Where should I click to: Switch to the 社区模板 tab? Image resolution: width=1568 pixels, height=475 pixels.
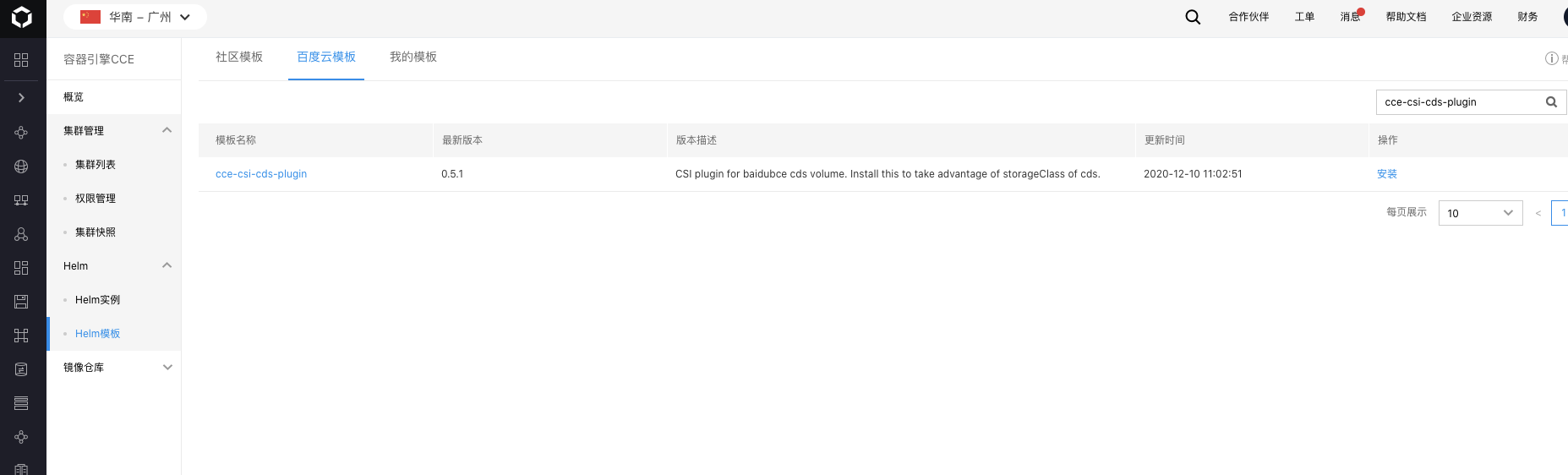pos(239,57)
